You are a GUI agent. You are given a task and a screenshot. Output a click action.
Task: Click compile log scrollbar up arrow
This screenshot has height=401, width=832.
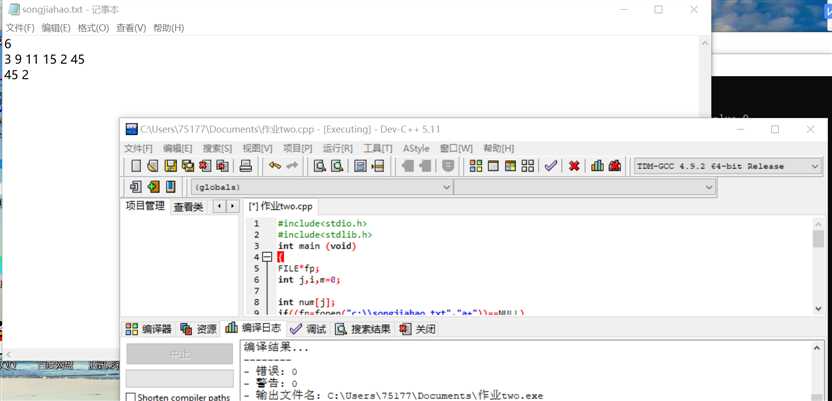click(x=817, y=348)
